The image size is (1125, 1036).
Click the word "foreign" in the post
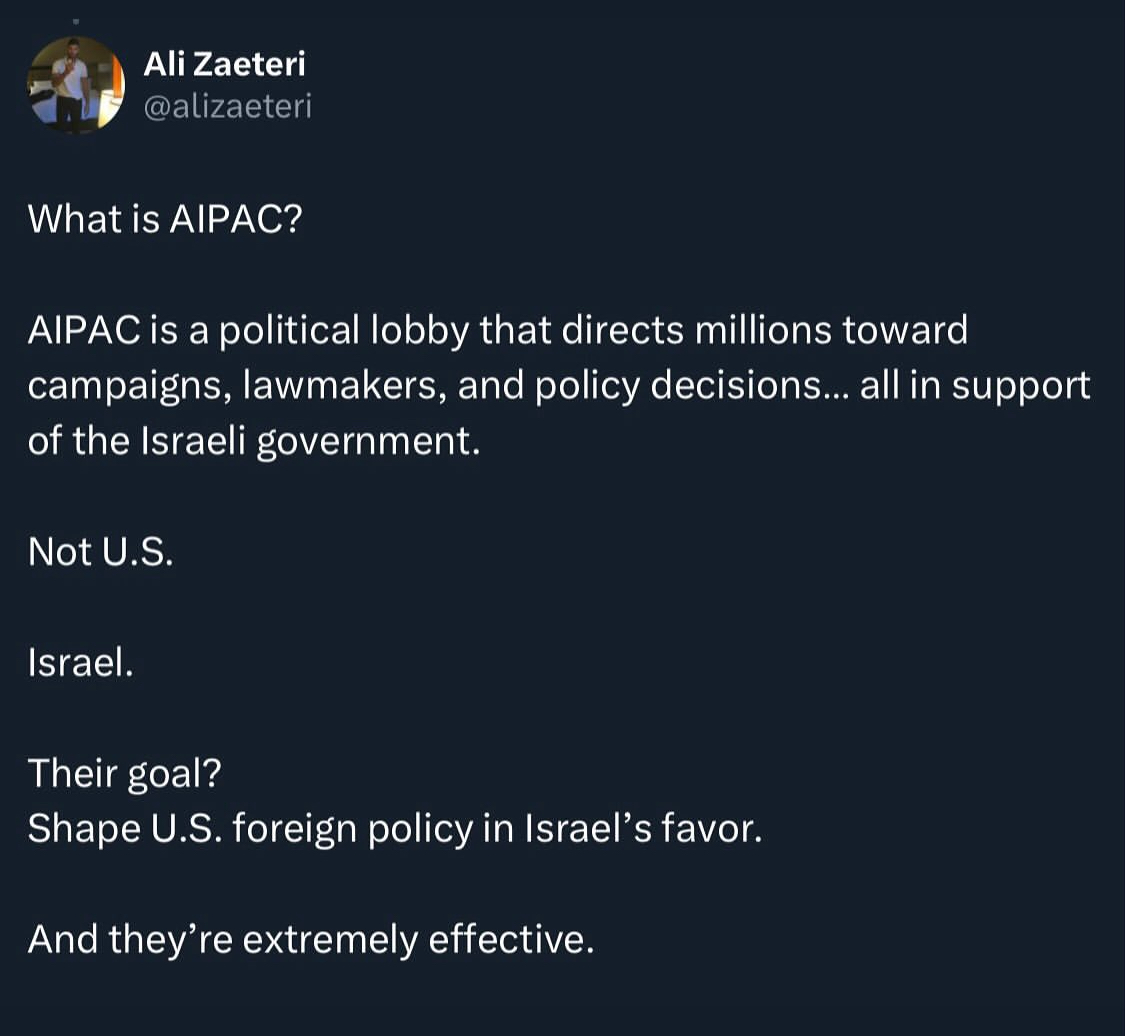click(x=294, y=830)
